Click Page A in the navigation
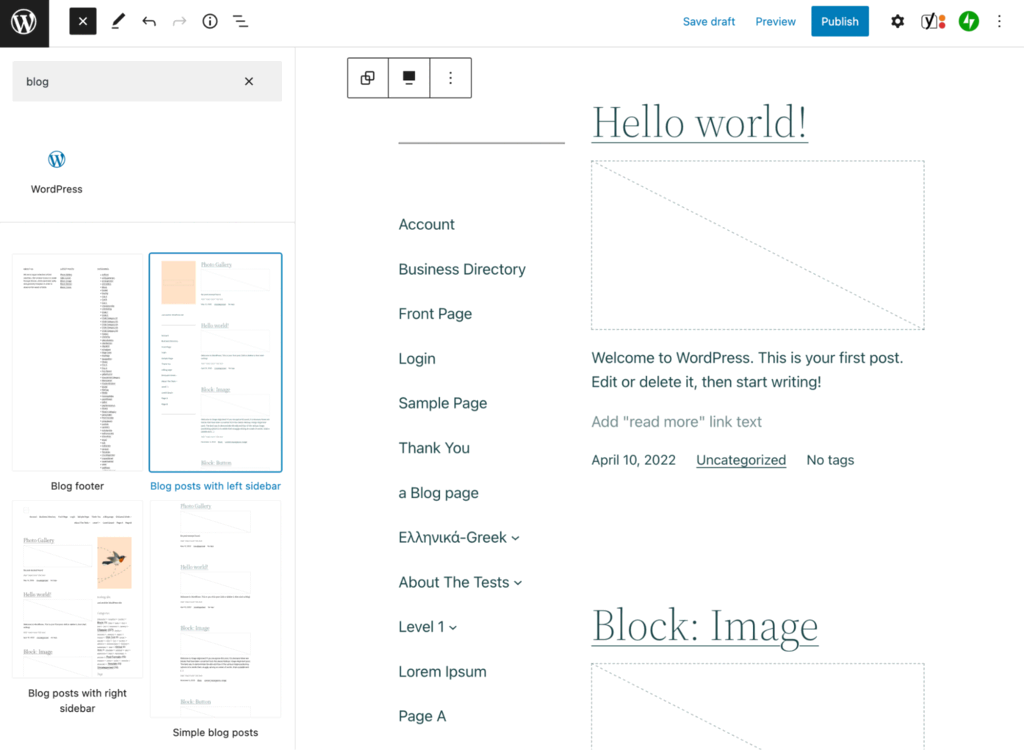The image size is (1024, 750). [423, 717]
